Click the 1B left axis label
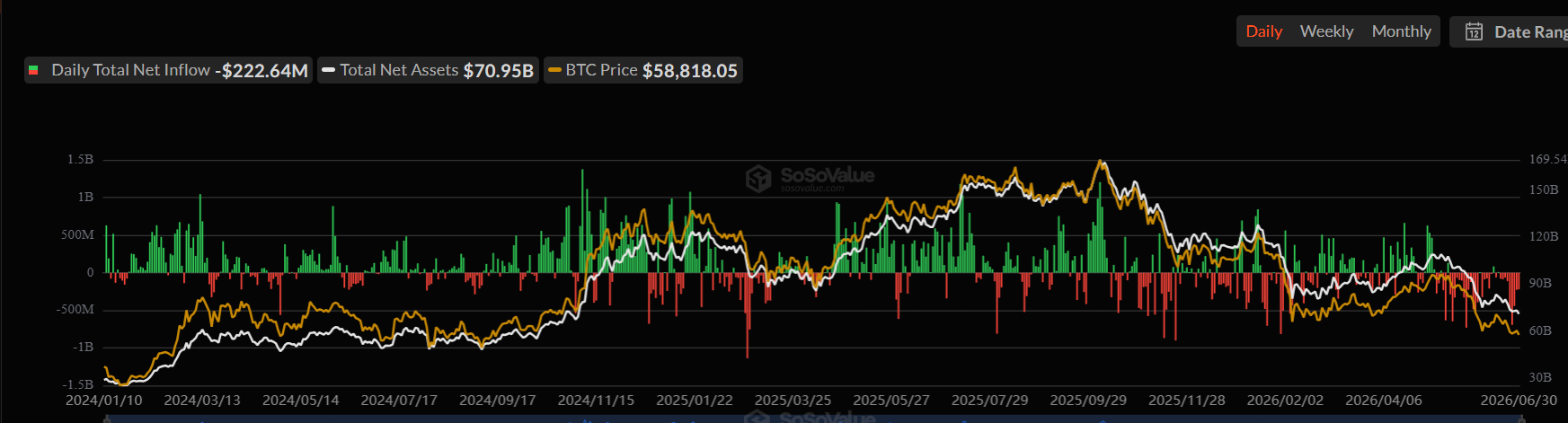This screenshot has width=1568, height=423. 85,197
